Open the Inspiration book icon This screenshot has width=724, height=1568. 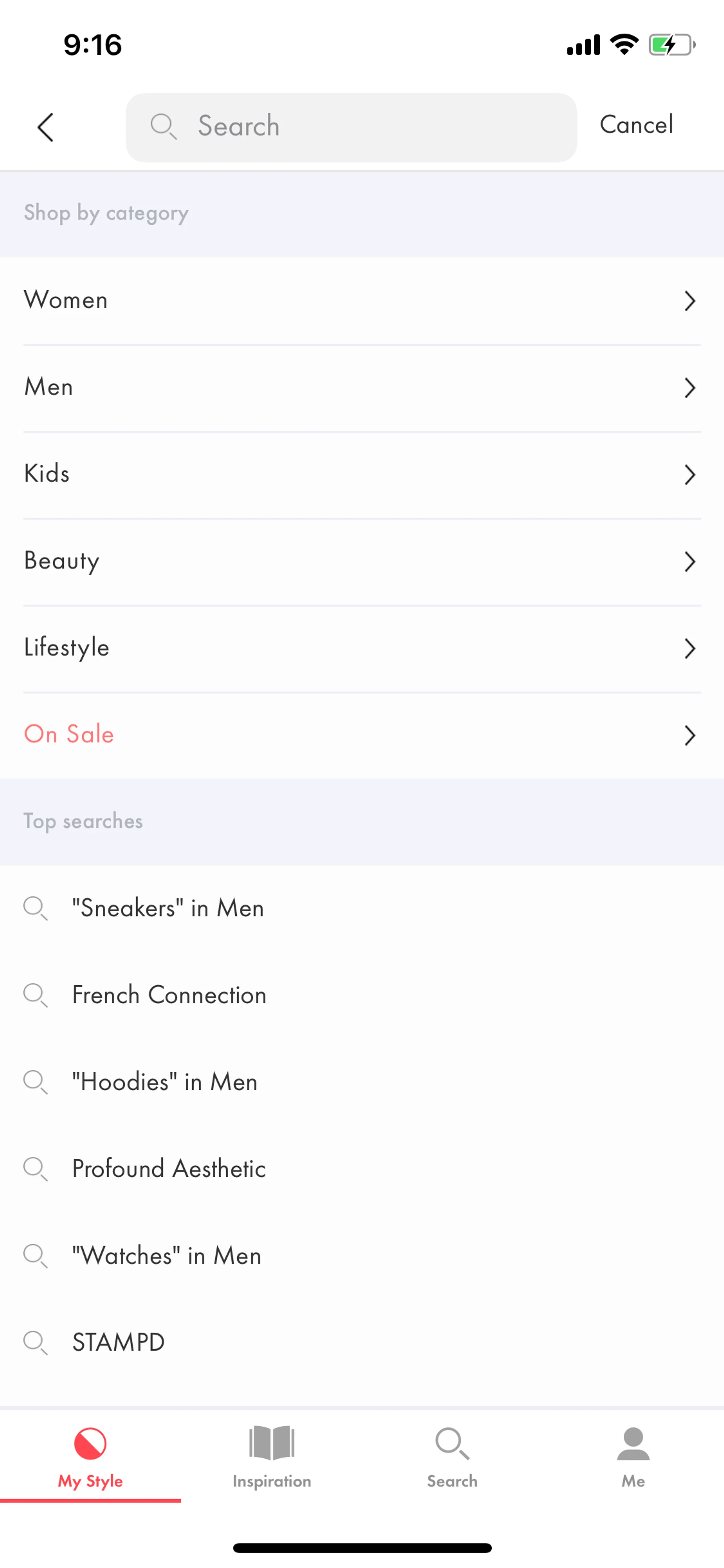(271, 1443)
